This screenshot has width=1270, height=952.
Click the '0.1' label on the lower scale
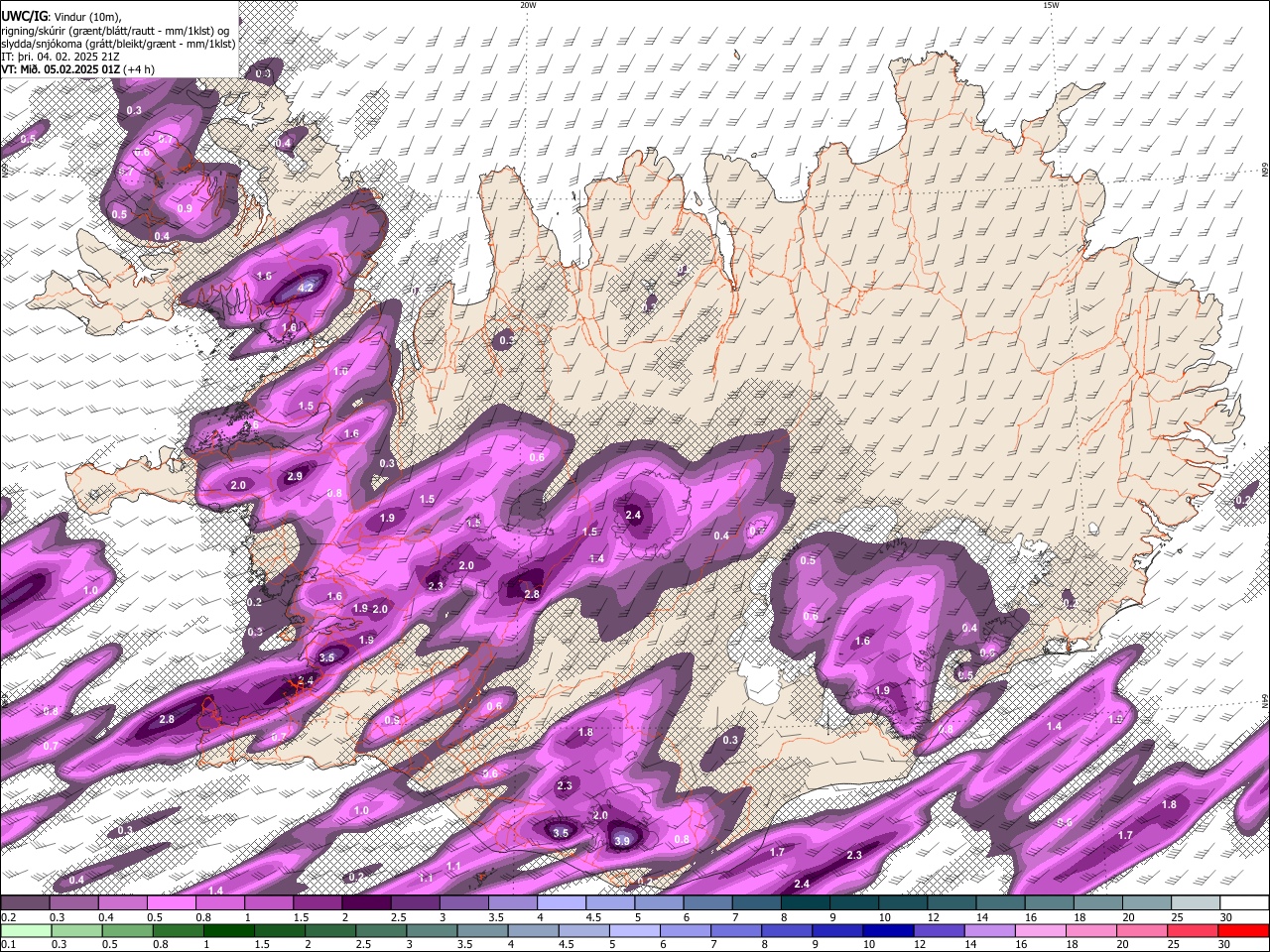(x=8, y=944)
